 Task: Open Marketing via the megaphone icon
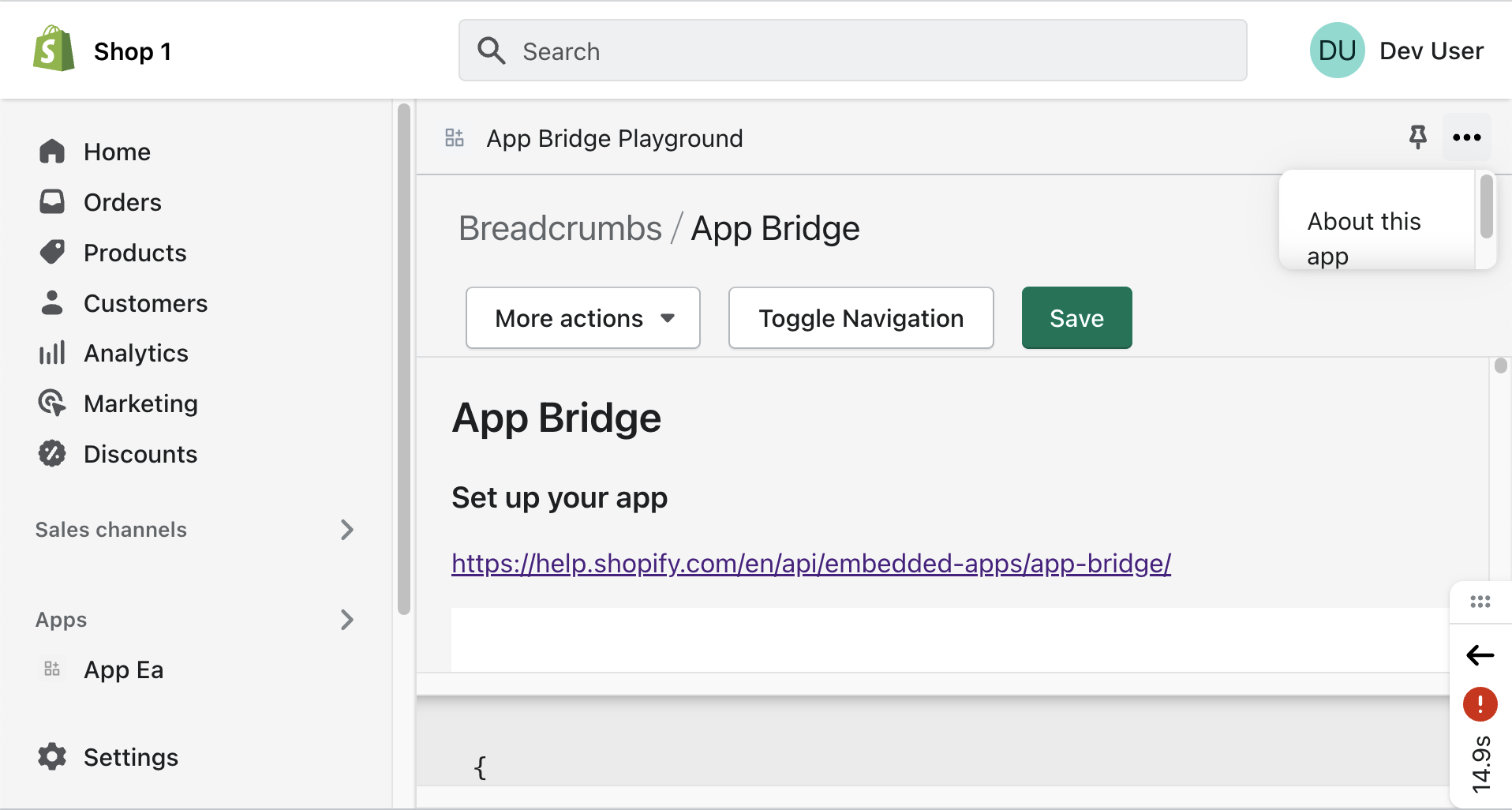click(52, 403)
